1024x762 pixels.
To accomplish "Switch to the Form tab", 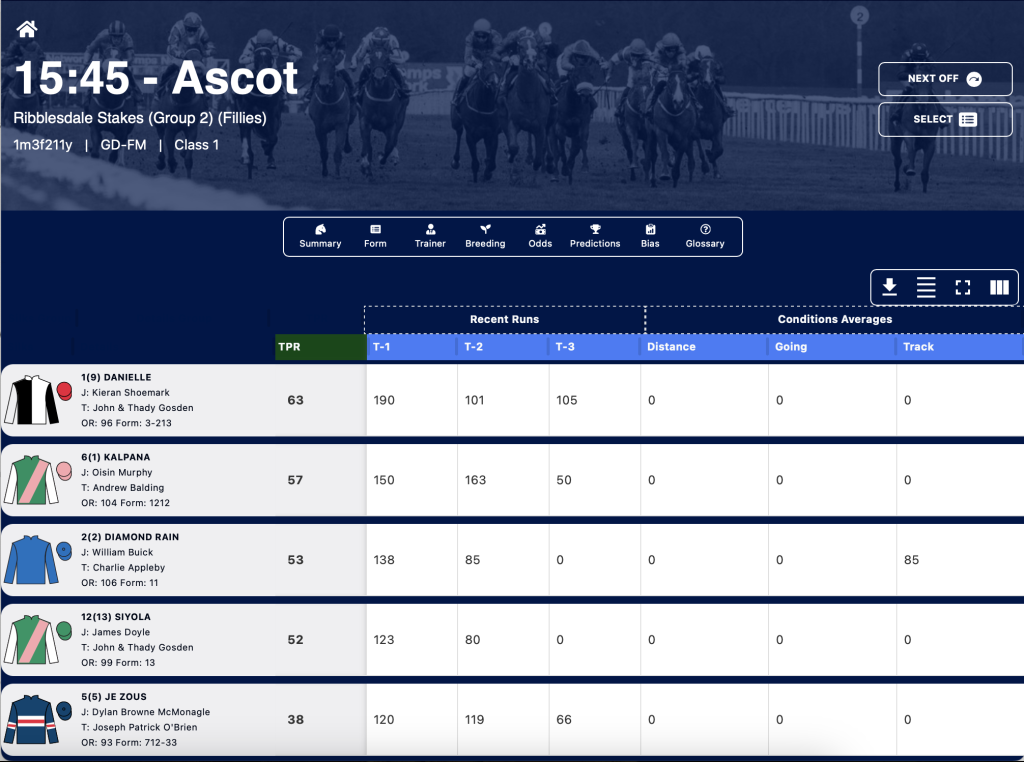I will [376, 236].
